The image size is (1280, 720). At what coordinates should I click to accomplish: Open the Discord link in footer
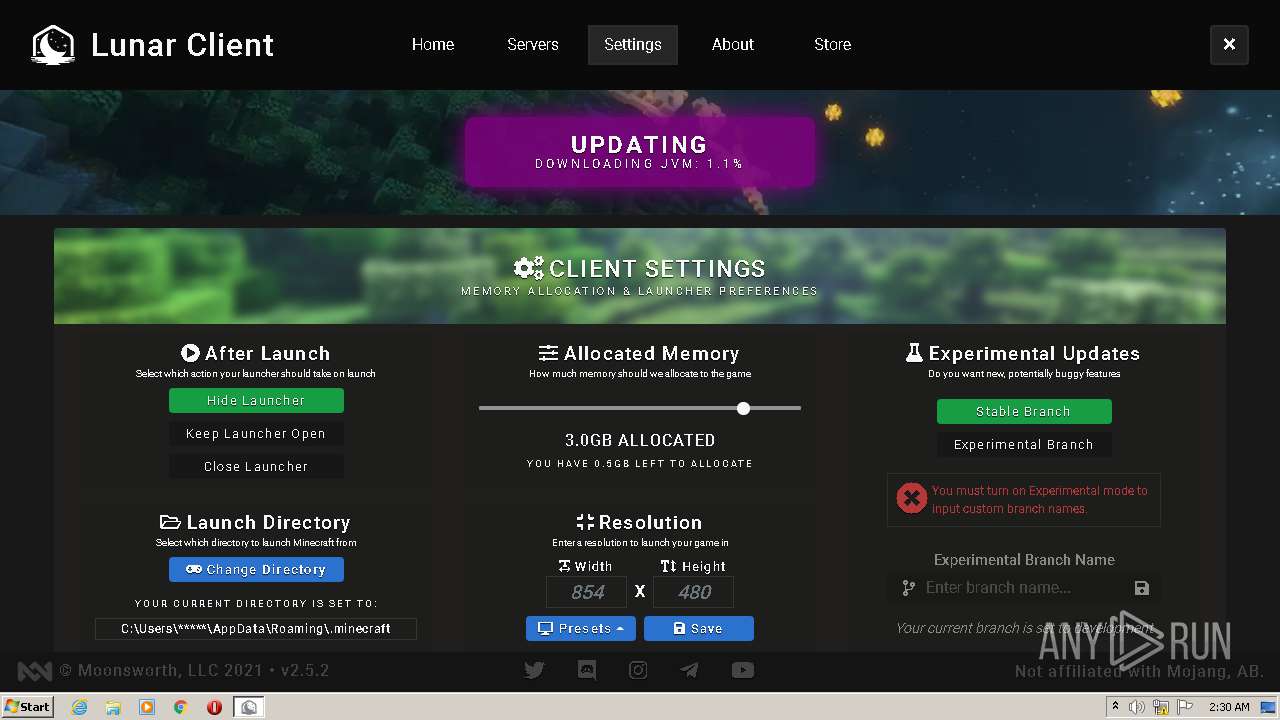pos(587,670)
